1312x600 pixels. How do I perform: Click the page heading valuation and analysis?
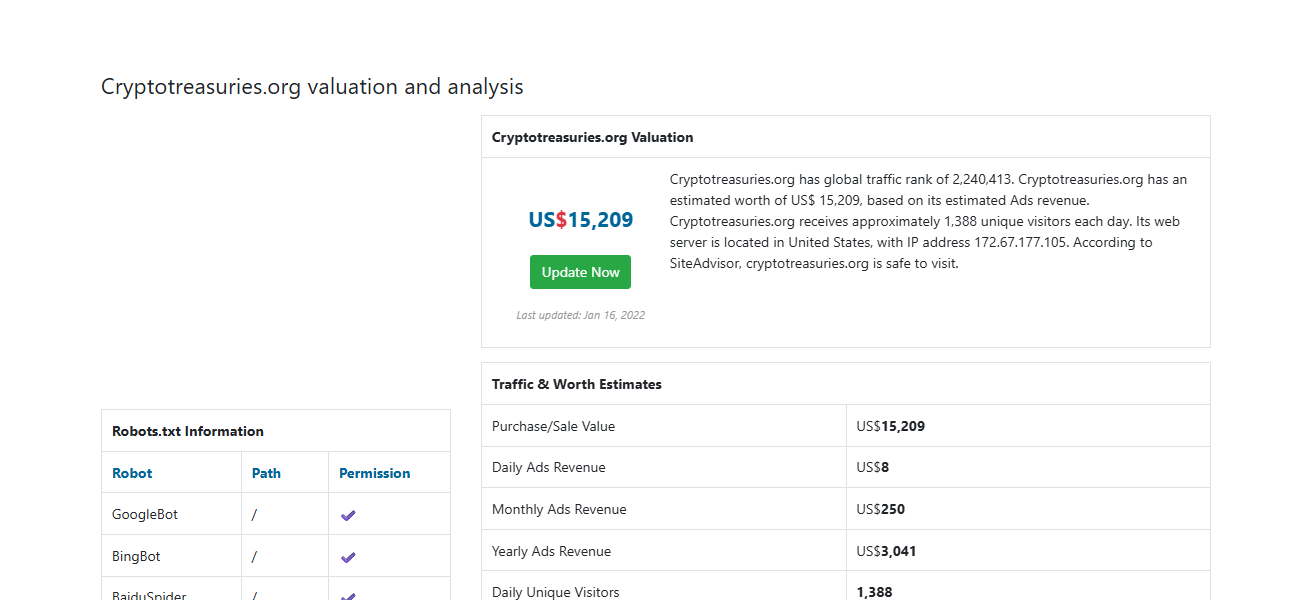click(x=311, y=86)
